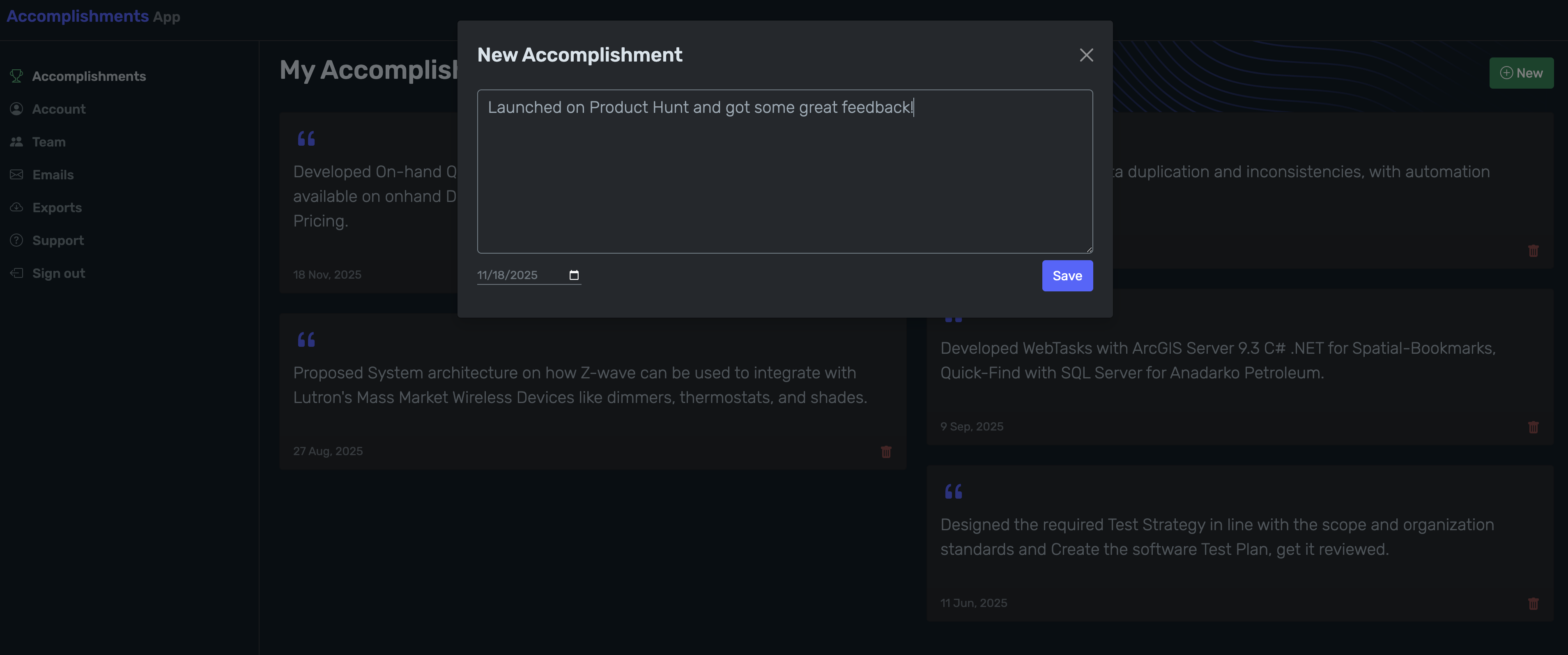This screenshot has width=1568, height=655.
Task: Open Support via the question mark icon
Action: [16, 240]
